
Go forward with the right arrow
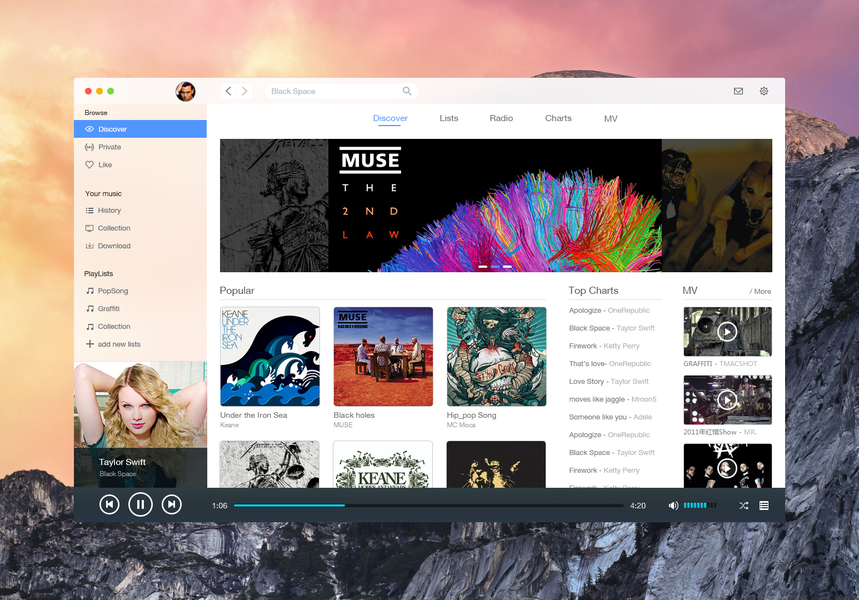tap(244, 91)
